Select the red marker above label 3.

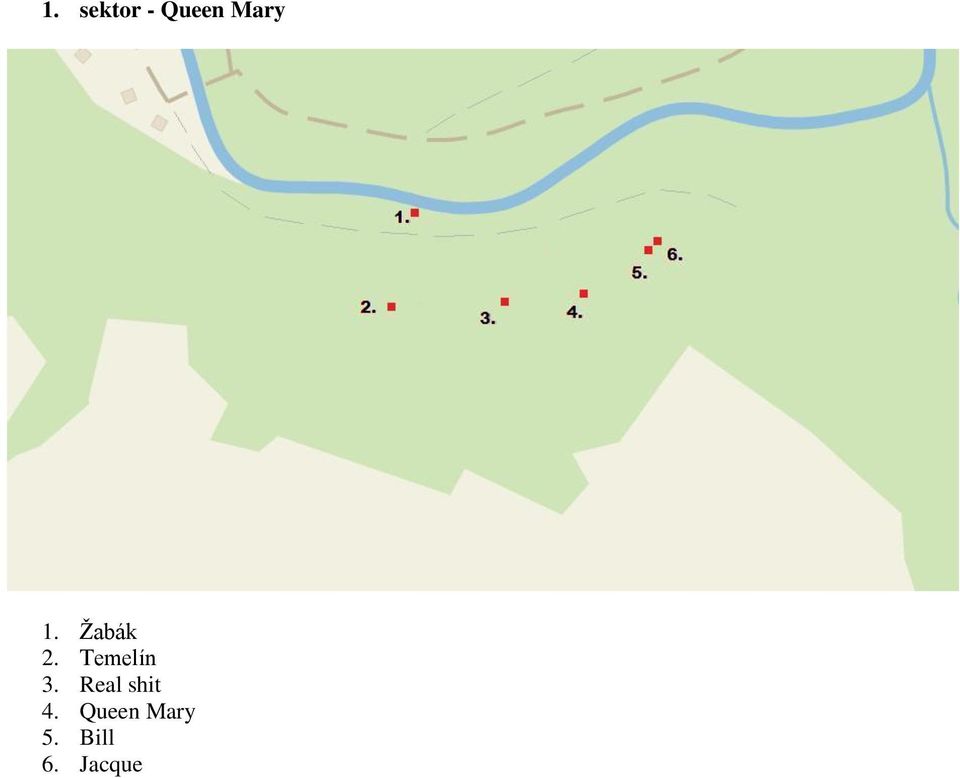[504, 302]
